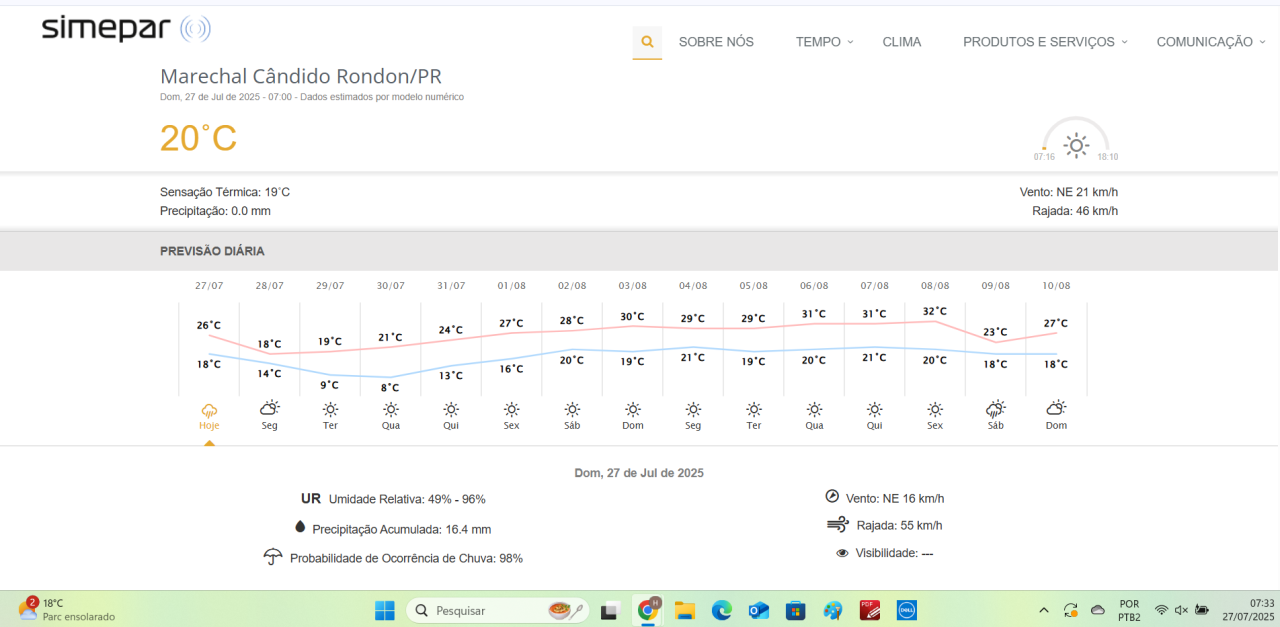Show hidden system tray icons
Viewport: 1280px width, 627px height.
click(x=1044, y=610)
